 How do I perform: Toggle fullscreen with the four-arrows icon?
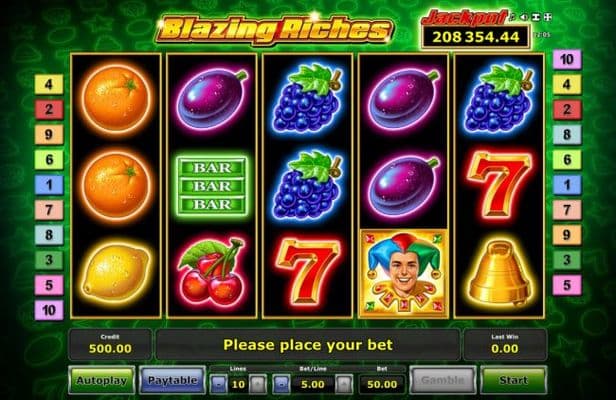click(548, 17)
